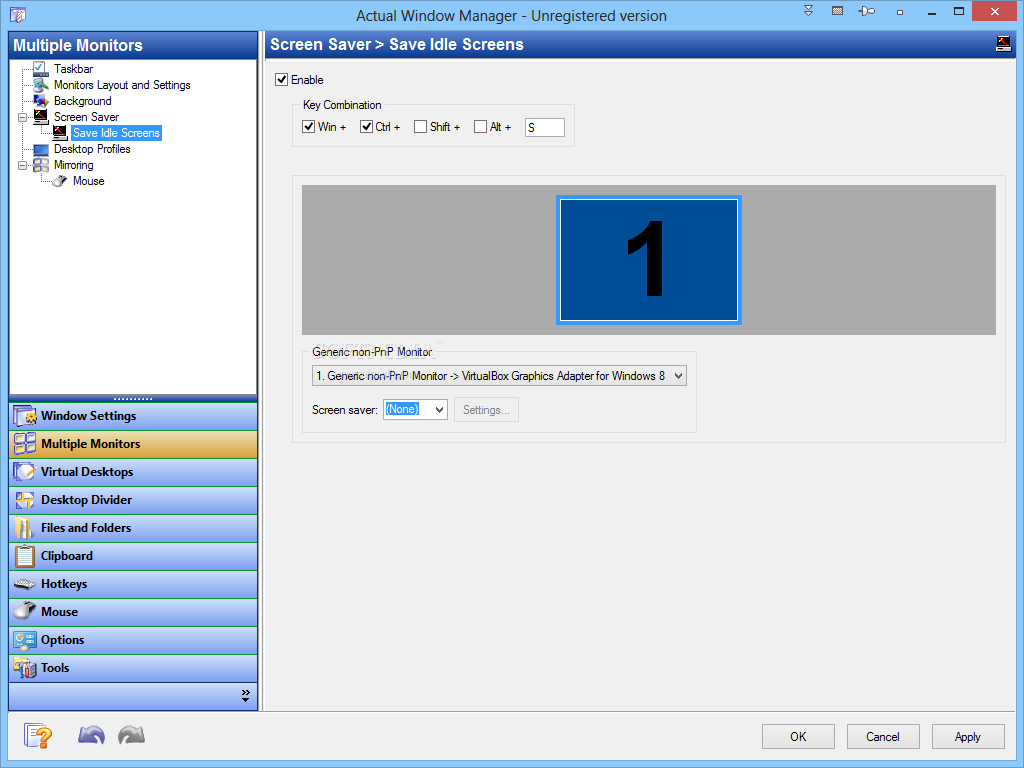
Task: Check the Alt + modifier
Action: (481, 127)
